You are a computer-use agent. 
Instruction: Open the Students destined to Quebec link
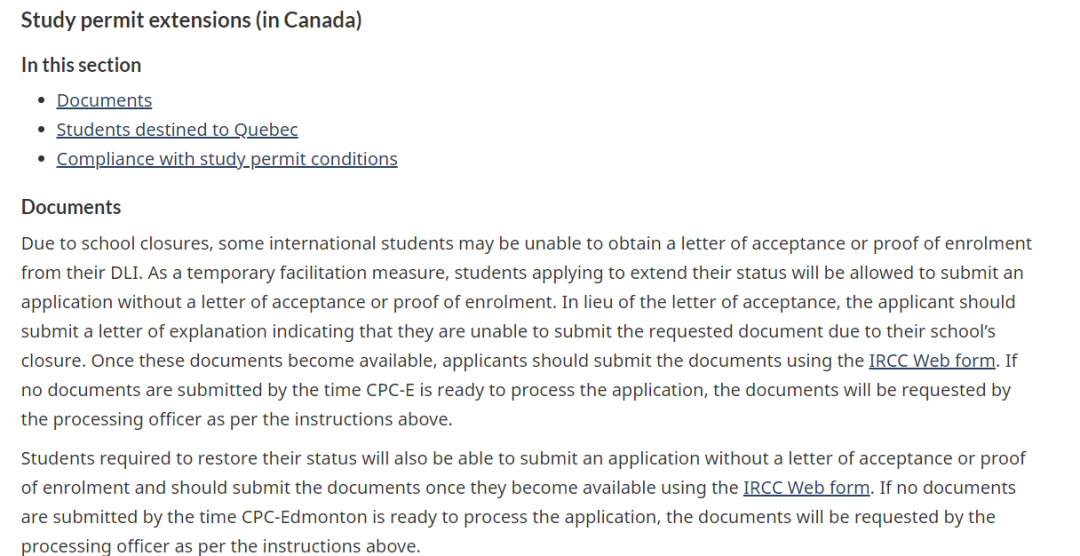[177, 130]
